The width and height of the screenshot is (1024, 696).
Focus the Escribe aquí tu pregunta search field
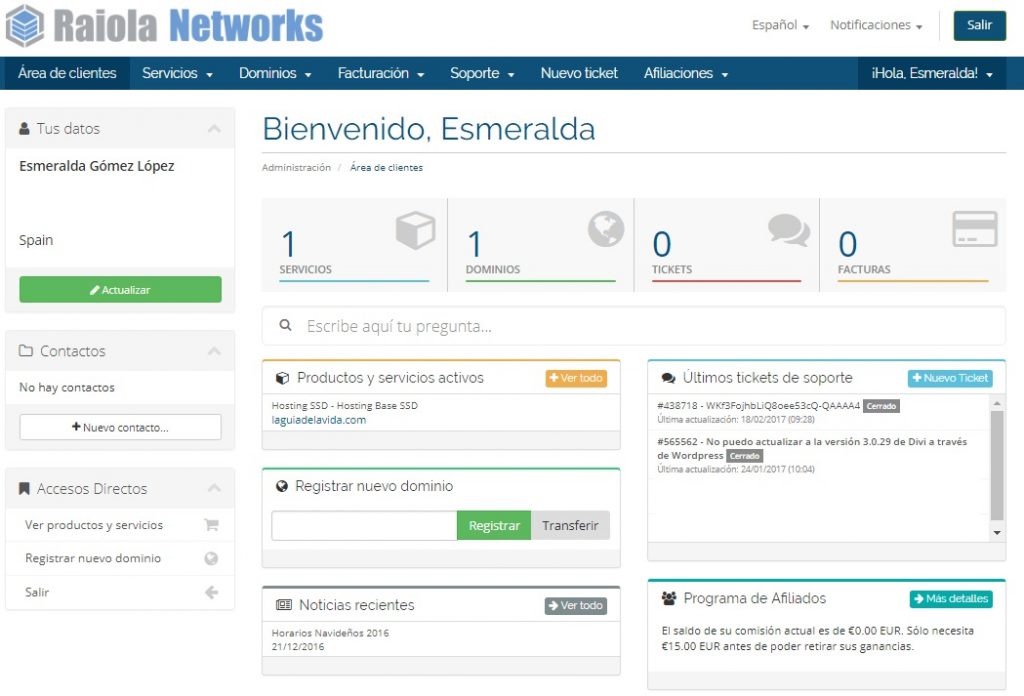click(x=640, y=326)
